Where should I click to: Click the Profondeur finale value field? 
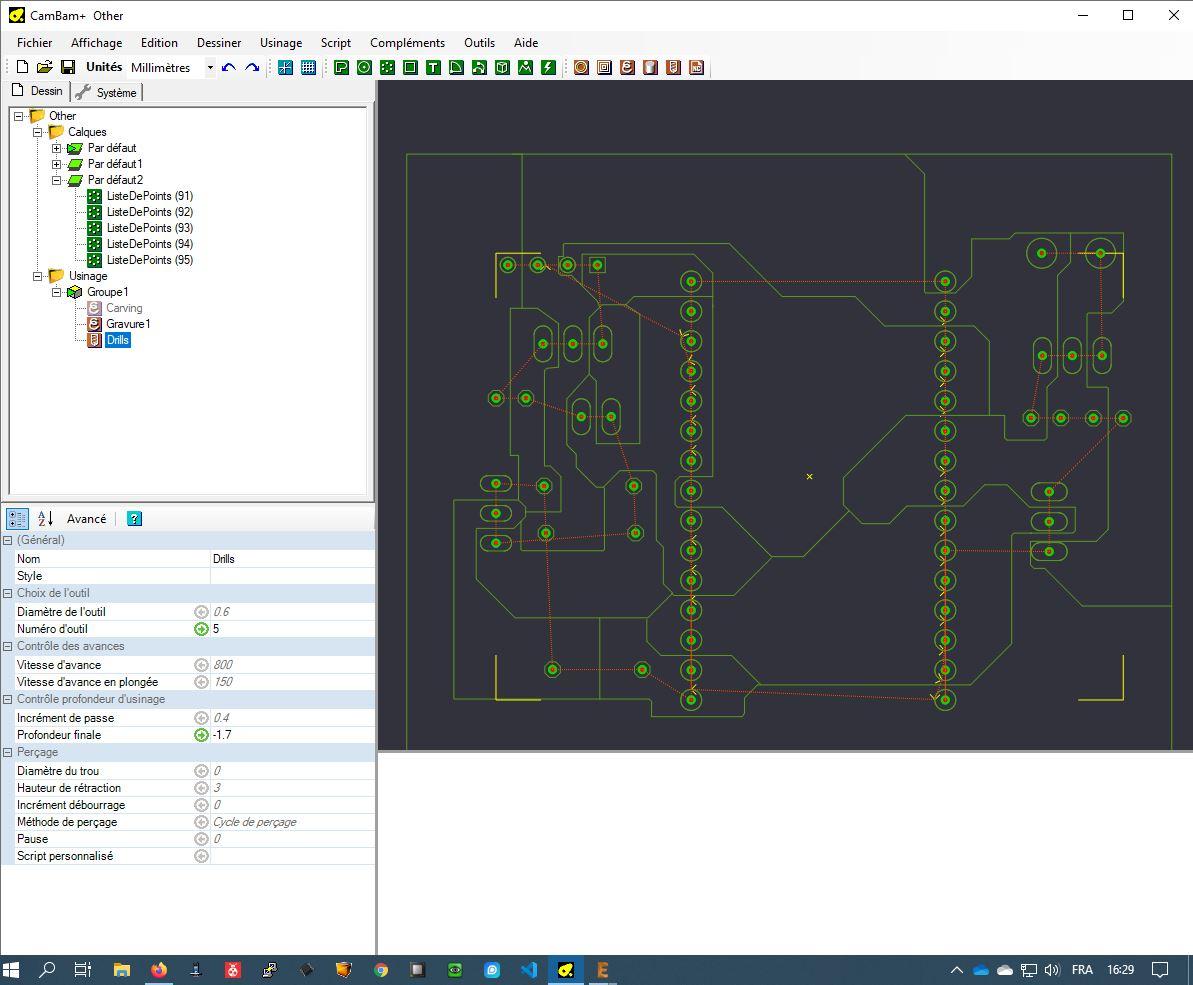click(290, 735)
